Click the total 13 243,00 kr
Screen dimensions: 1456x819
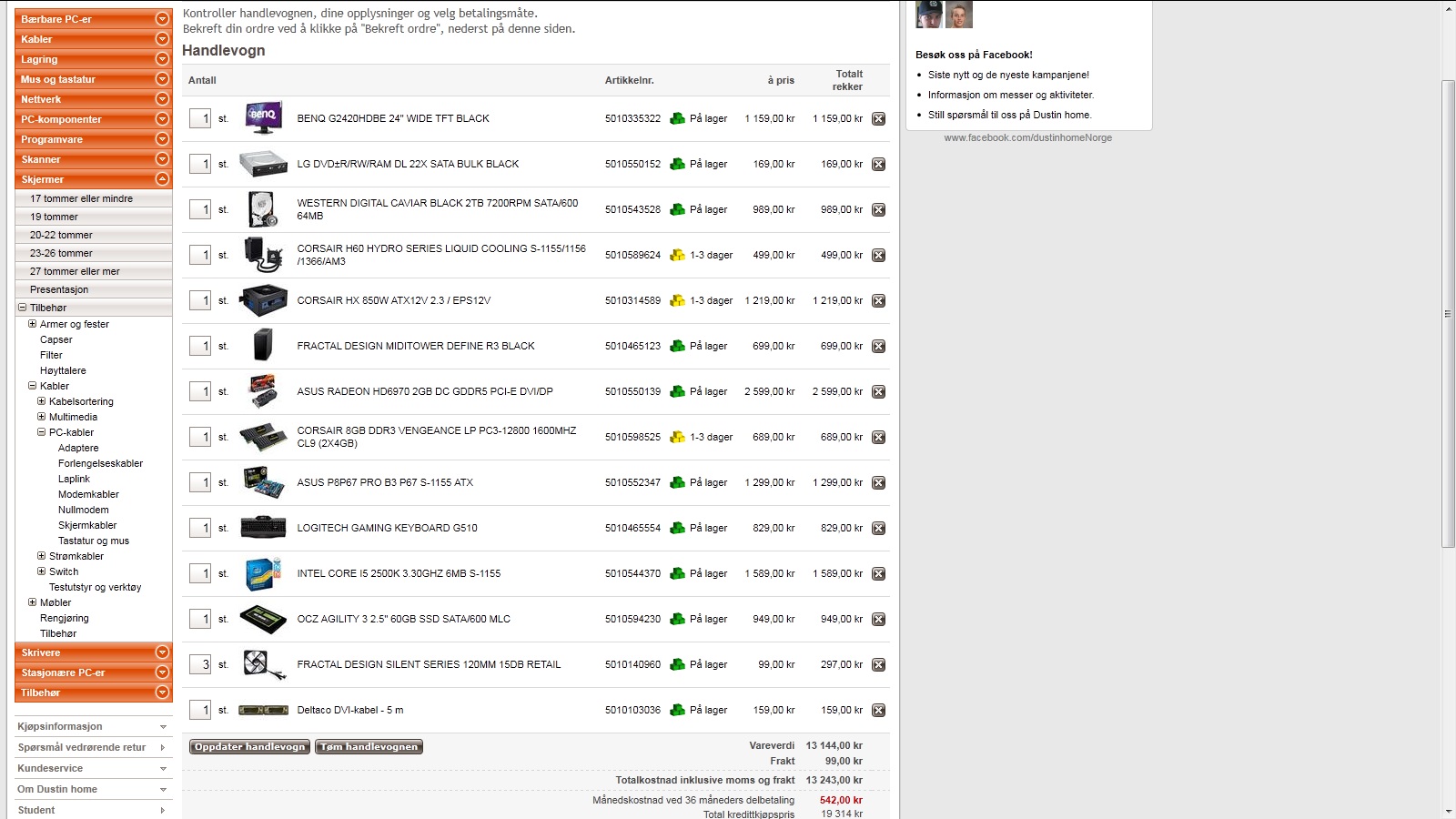click(834, 780)
